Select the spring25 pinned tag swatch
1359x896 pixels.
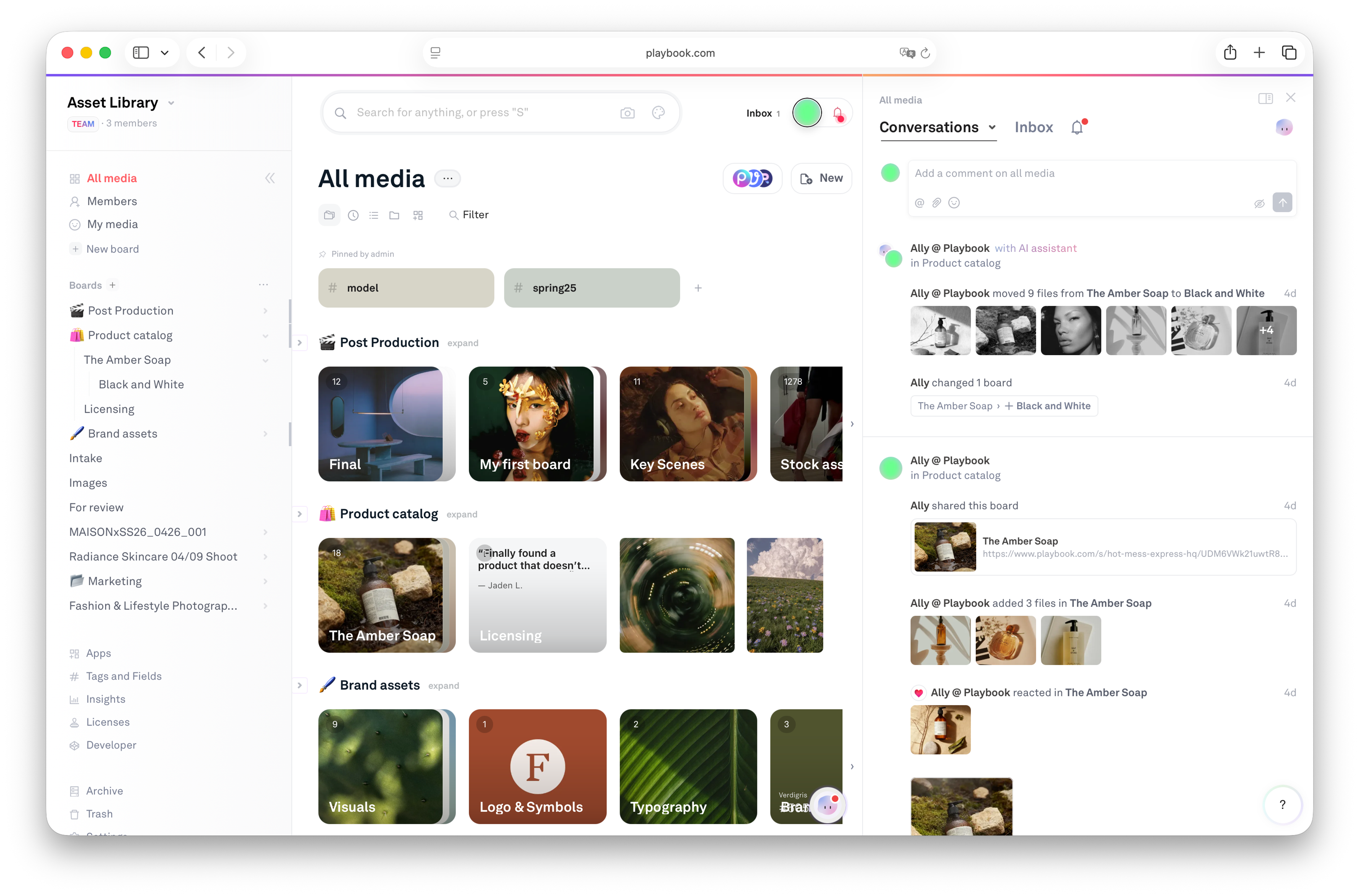(592, 288)
